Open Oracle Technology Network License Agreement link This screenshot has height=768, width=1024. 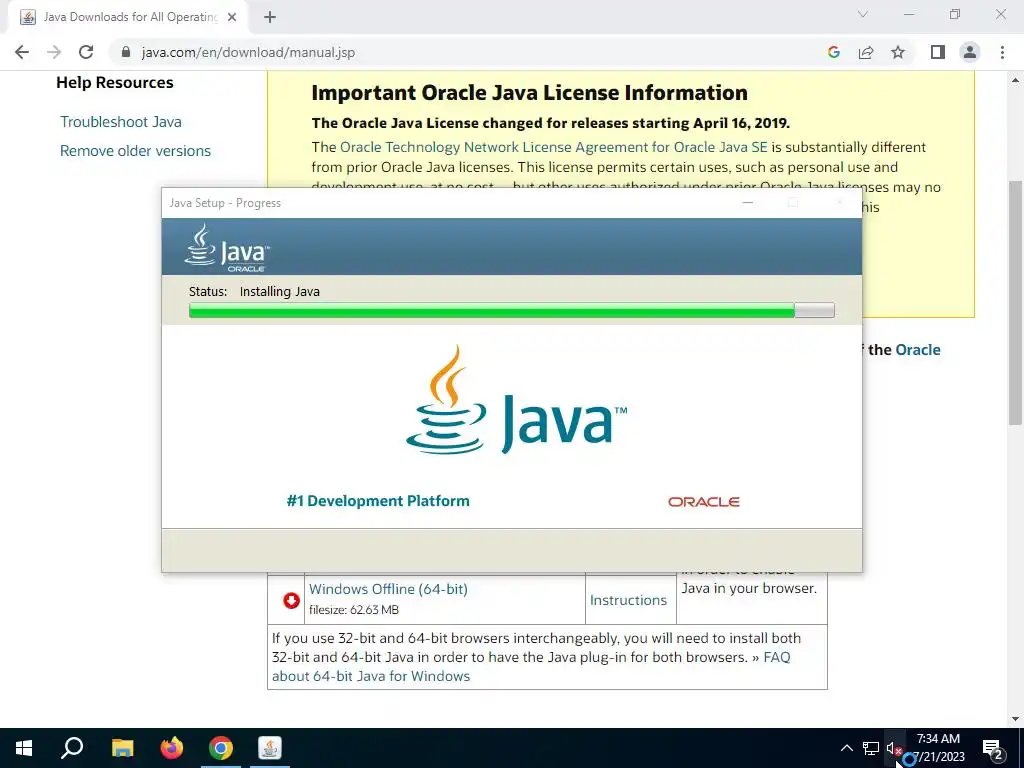click(x=553, y=148)
